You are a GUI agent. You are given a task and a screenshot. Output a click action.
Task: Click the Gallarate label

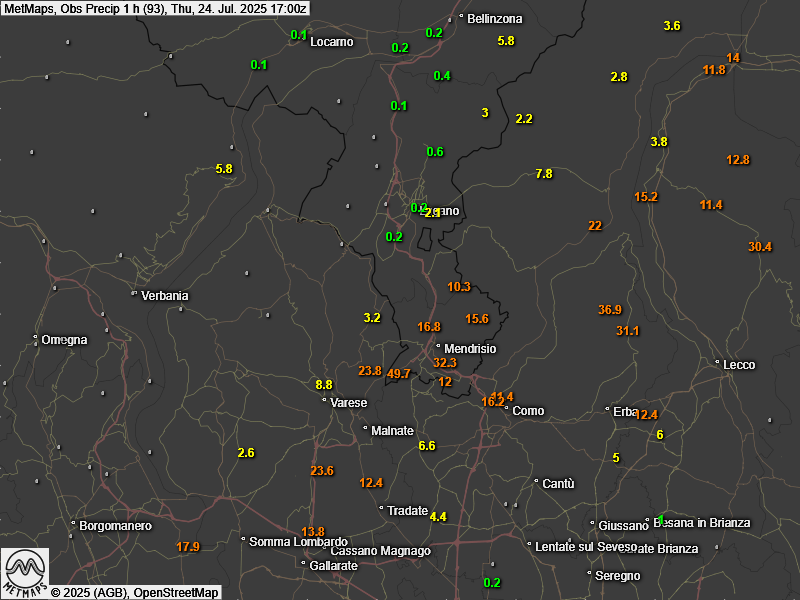(333, 566)
